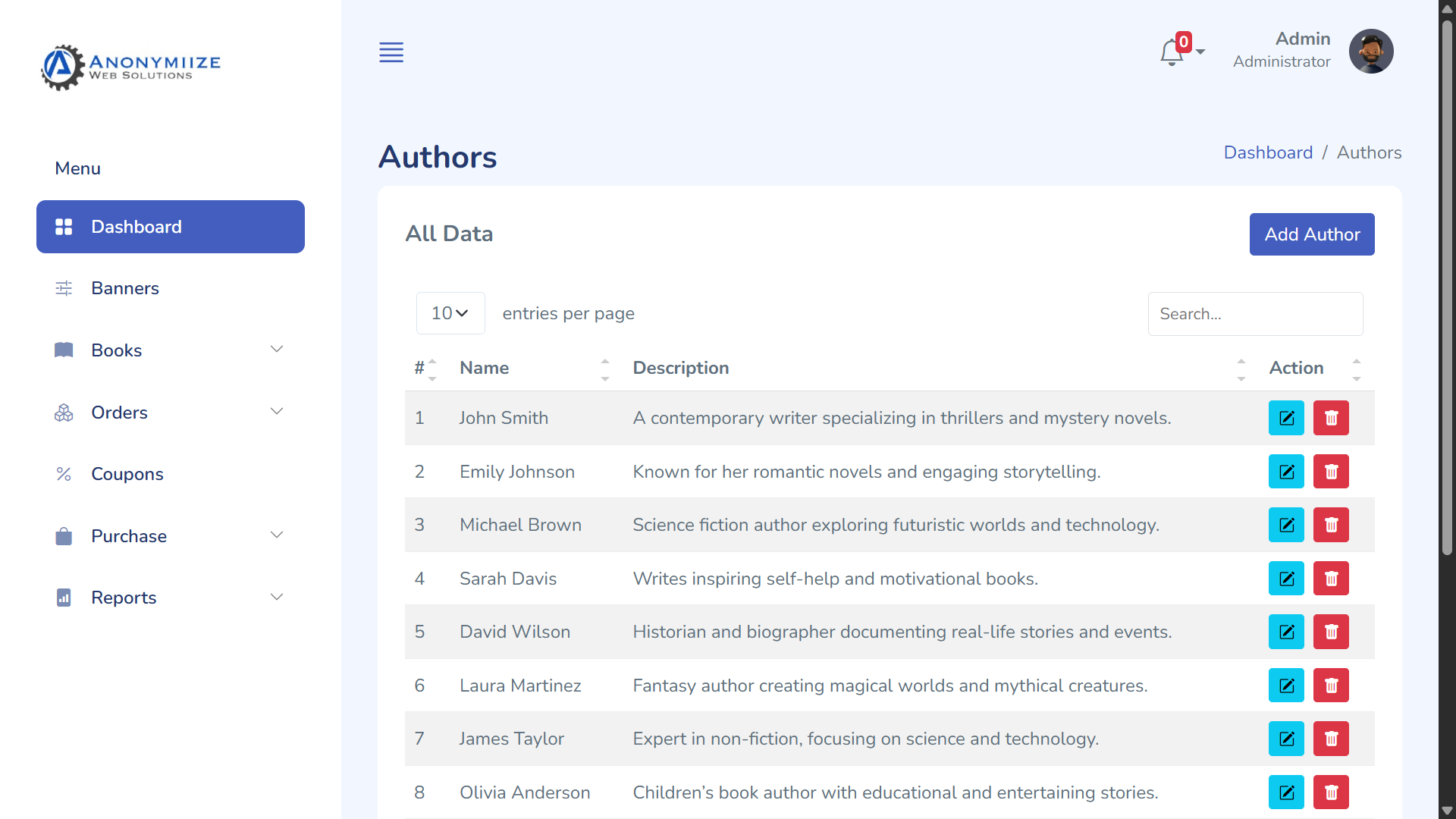
Task: Sort table by Description column arrows
Action: point(1241,369)
